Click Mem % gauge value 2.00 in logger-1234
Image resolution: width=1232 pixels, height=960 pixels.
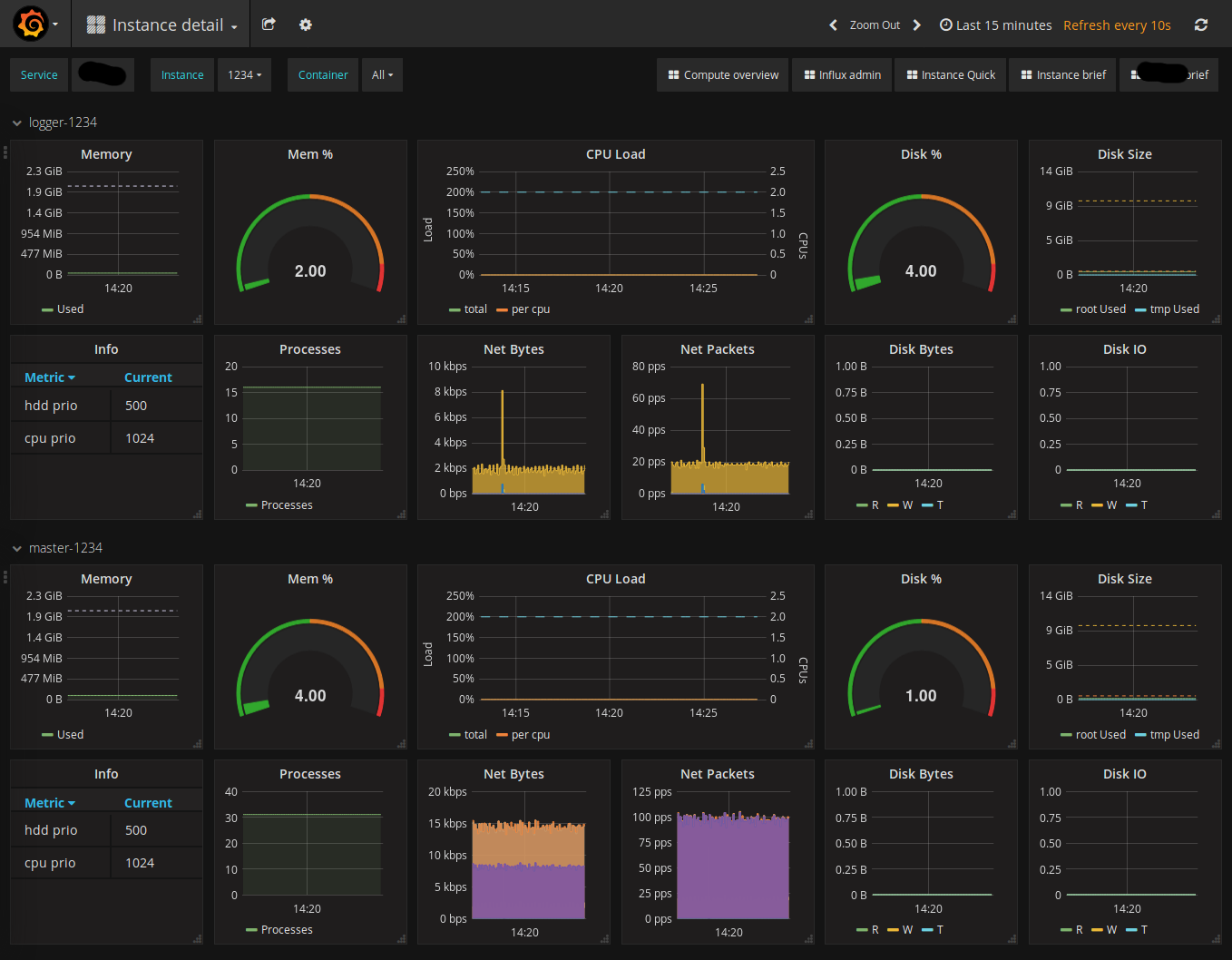click(310, 271)
